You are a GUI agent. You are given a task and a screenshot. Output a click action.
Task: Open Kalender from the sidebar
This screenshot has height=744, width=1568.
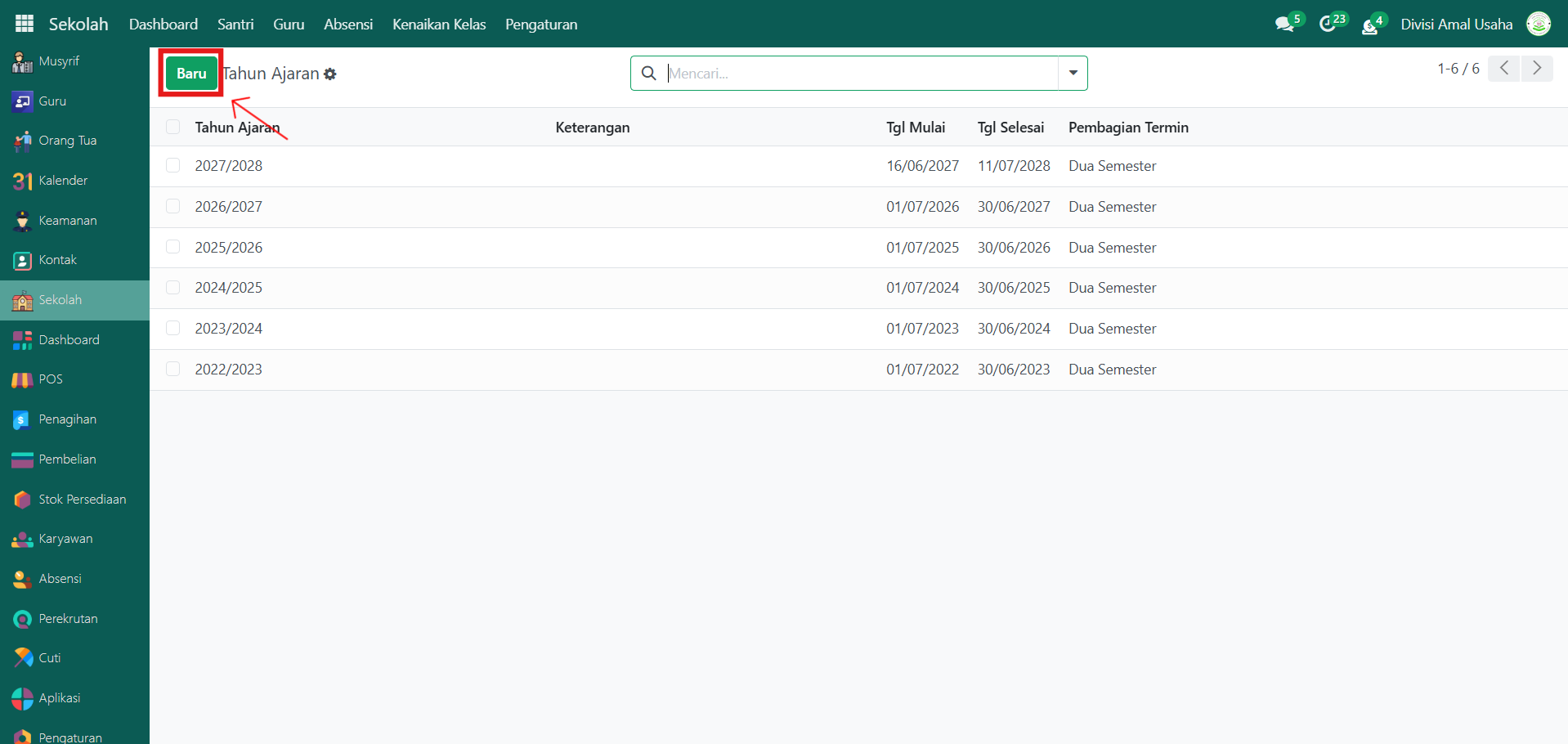point(62,181)
